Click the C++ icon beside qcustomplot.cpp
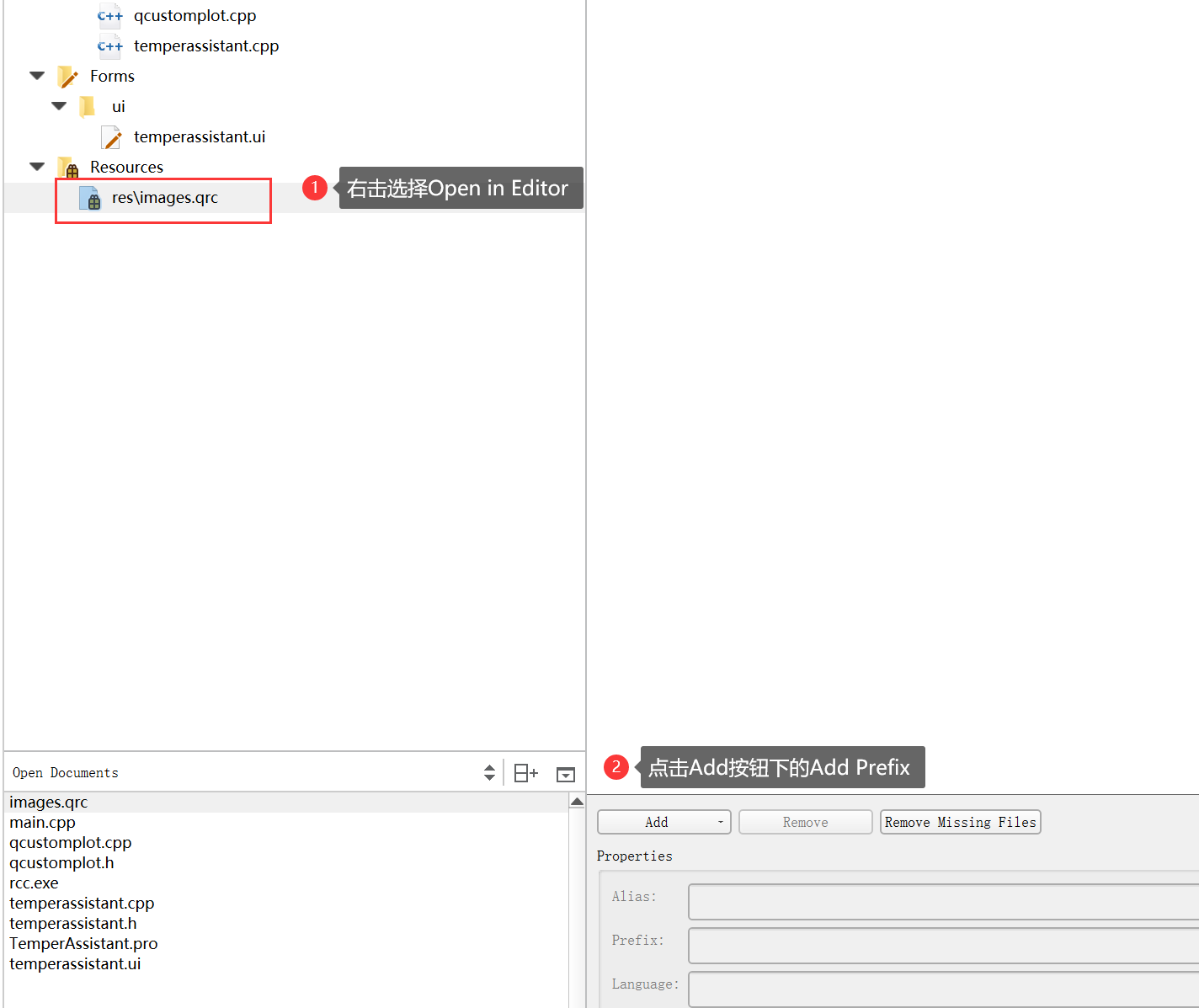 109,15
